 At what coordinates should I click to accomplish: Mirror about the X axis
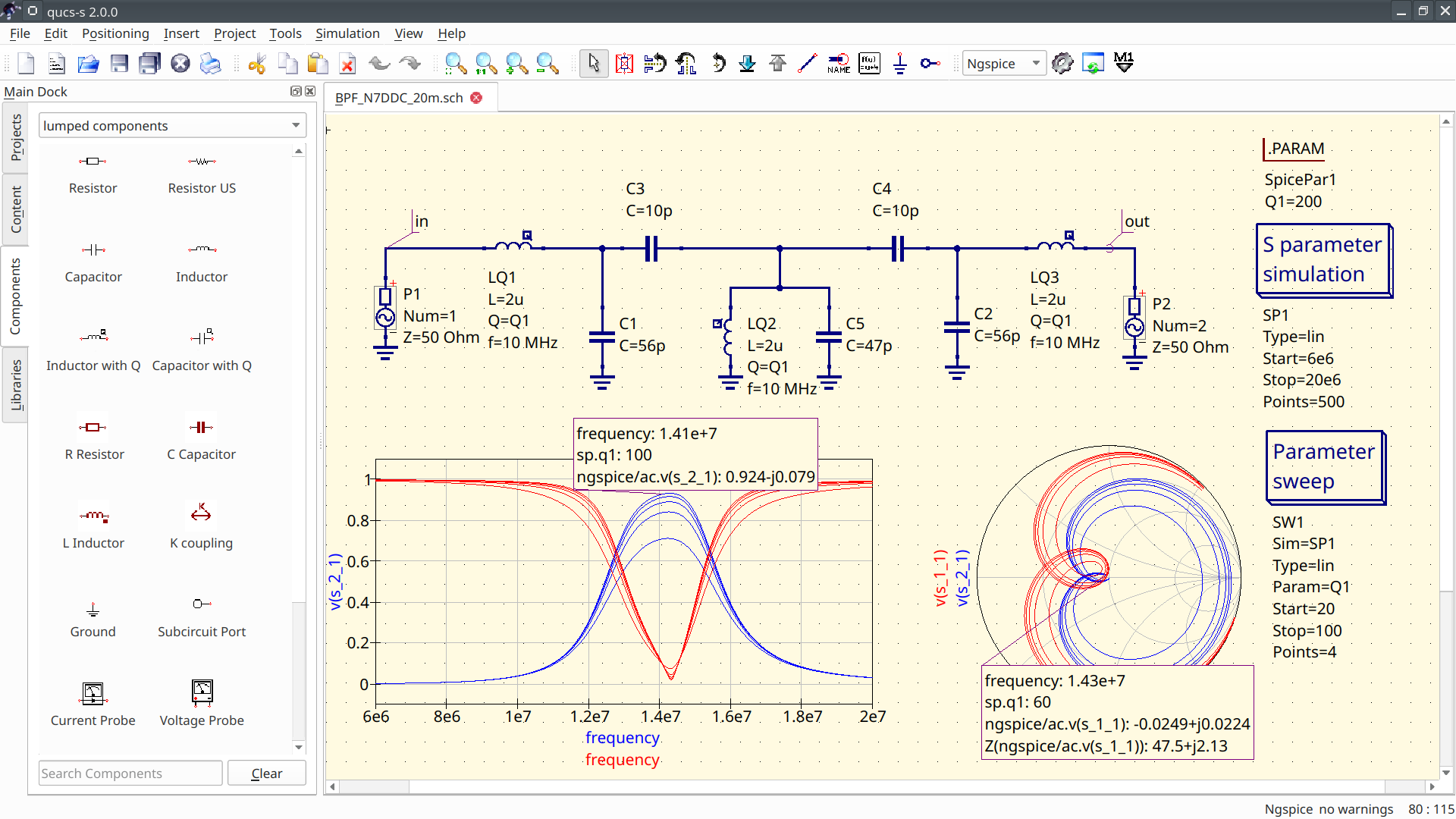(x=655, y=64)
